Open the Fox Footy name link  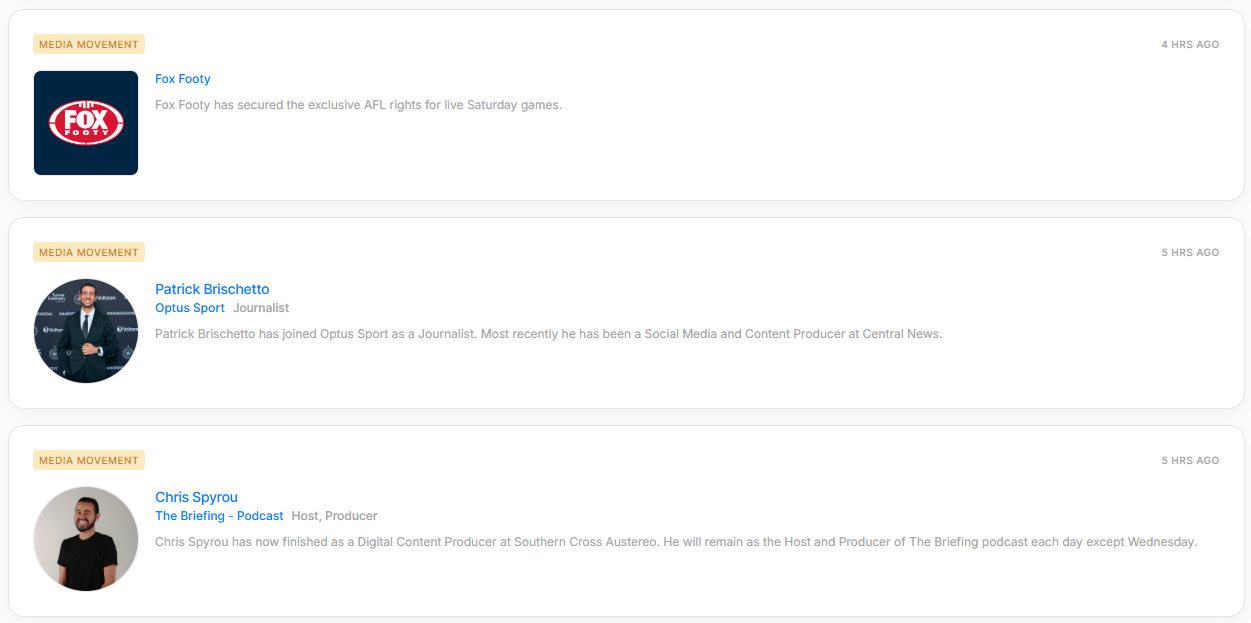[x=183, y=79]
